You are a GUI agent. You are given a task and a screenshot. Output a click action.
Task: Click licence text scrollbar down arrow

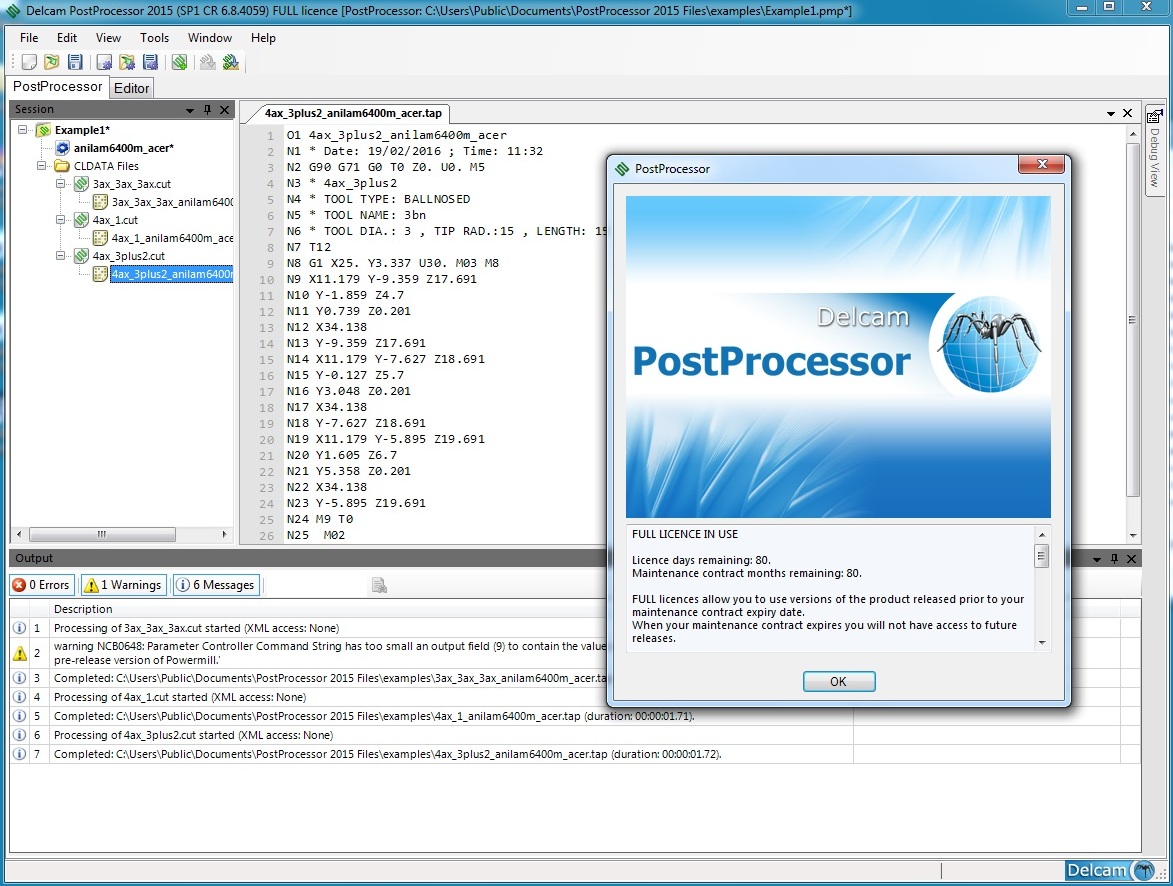click(1041, 643)
